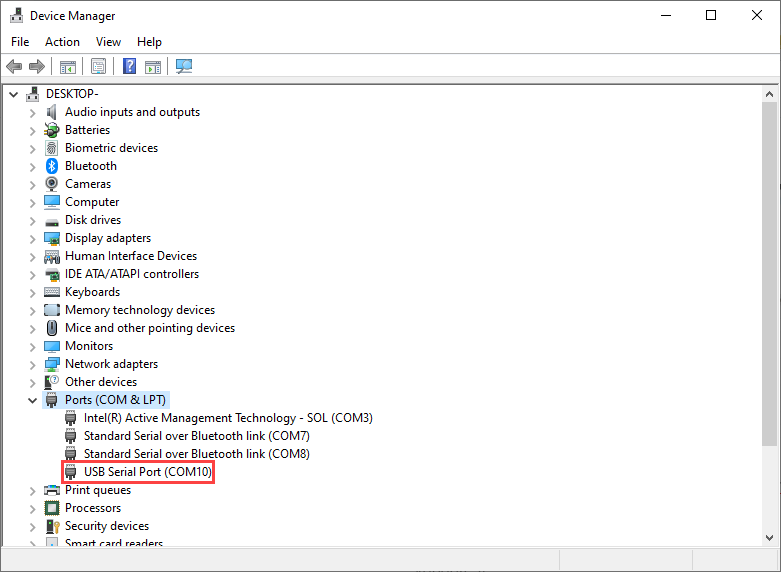Collapse the Ports (COM & LPT) node
Image resolution: width=781 pixels, height=572 pixels.
(32, 400)
